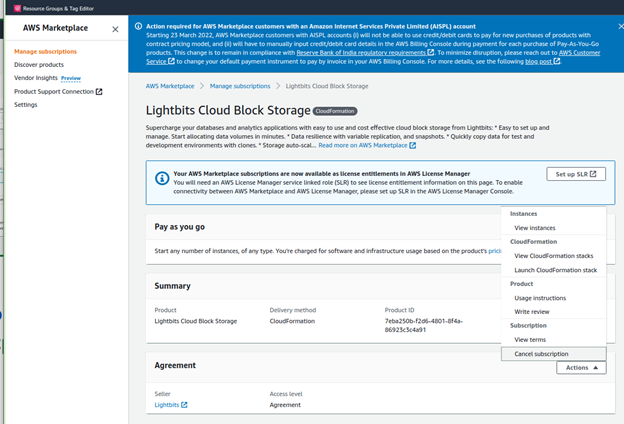This screenshot has width=624, height=424.
Task: Dismiss the blue AISPL notification banner
Action: click(620, 26)
